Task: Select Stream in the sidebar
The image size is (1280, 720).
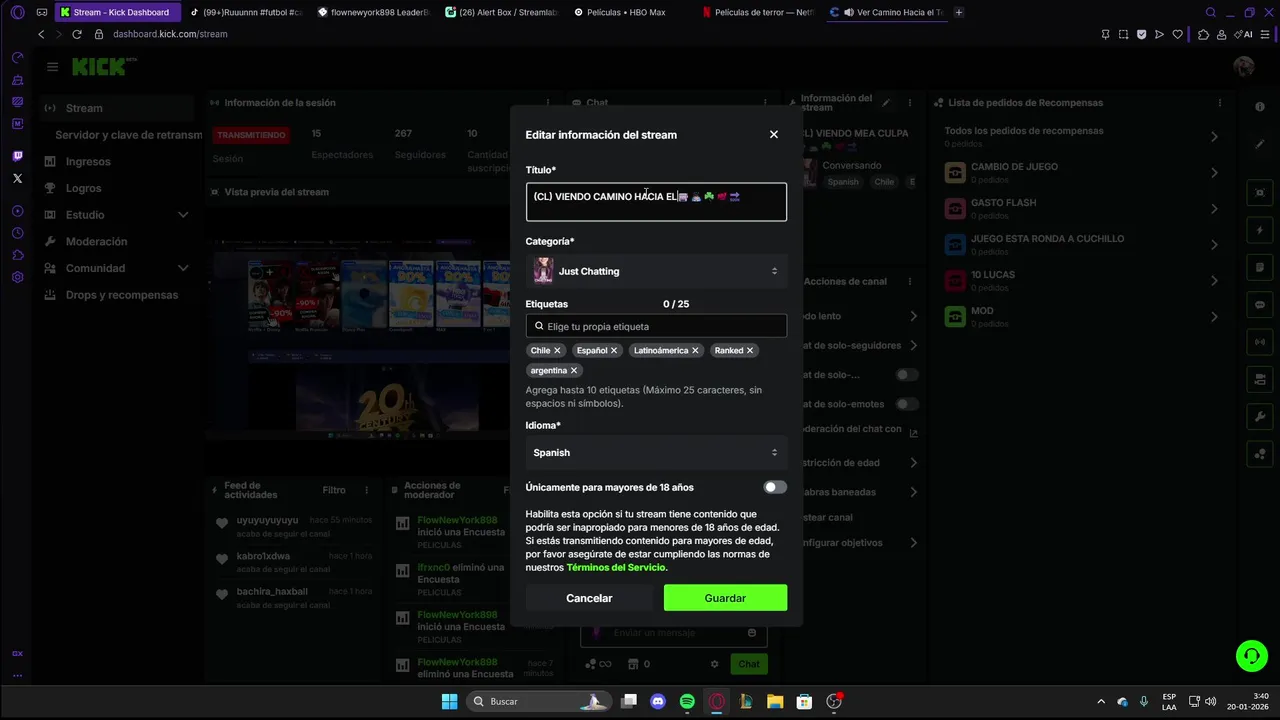Action: click(118, 108)
